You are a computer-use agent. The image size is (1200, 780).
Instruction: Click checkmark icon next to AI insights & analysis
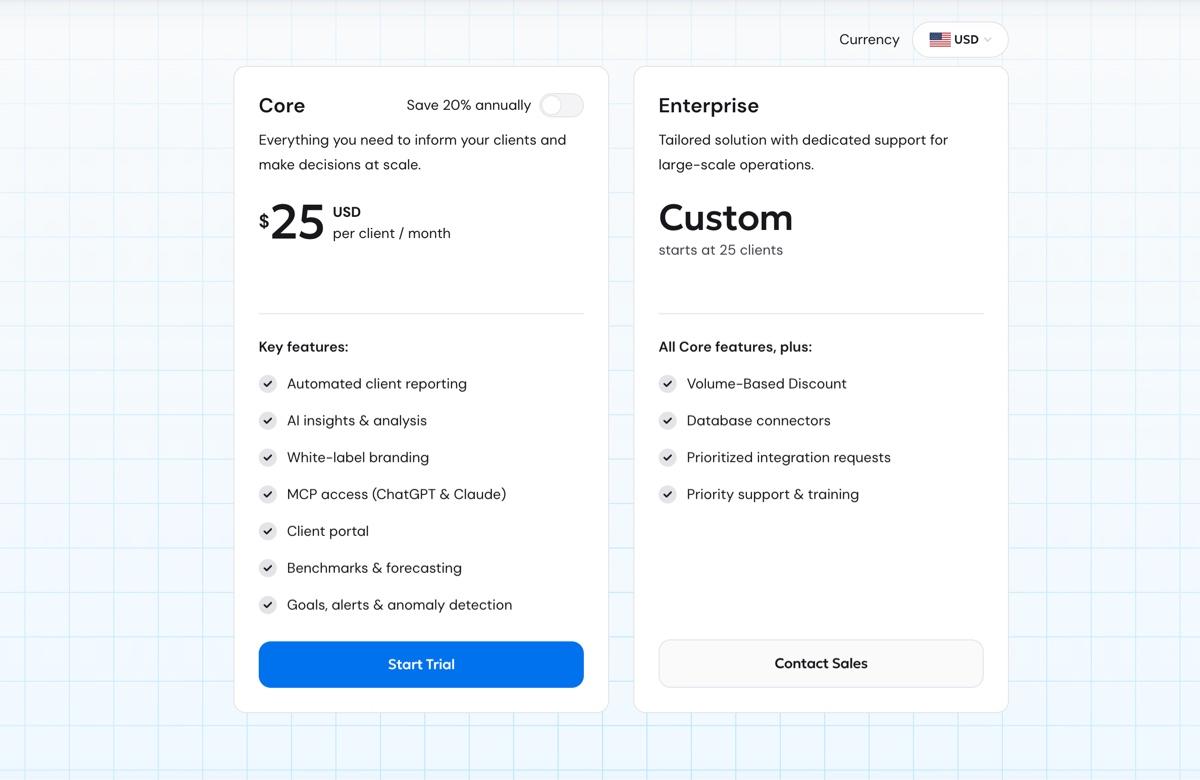268,421
